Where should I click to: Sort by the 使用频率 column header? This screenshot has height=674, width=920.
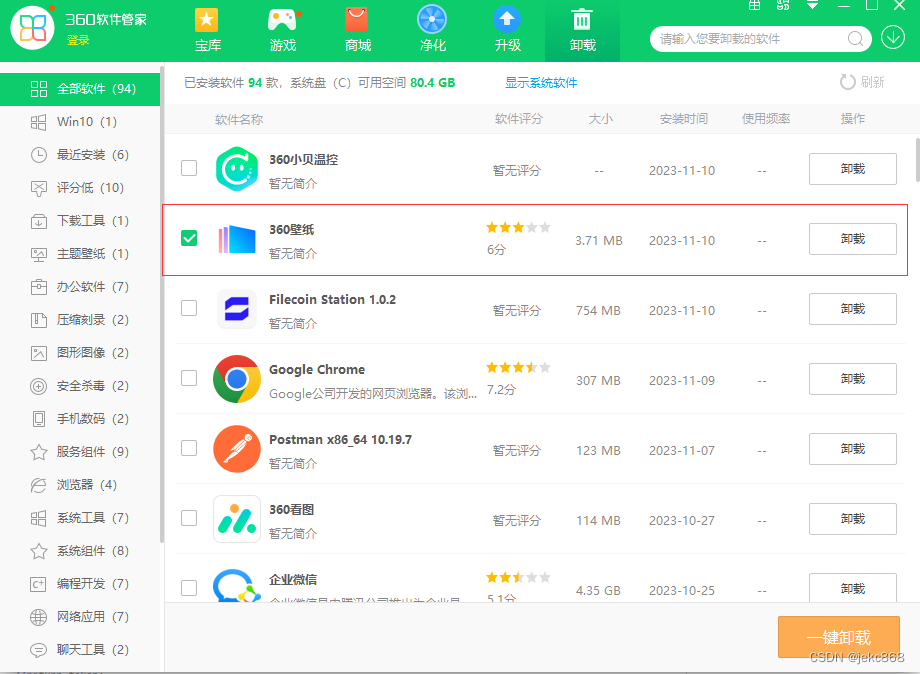pyautogui.click(x=766, y=119)
